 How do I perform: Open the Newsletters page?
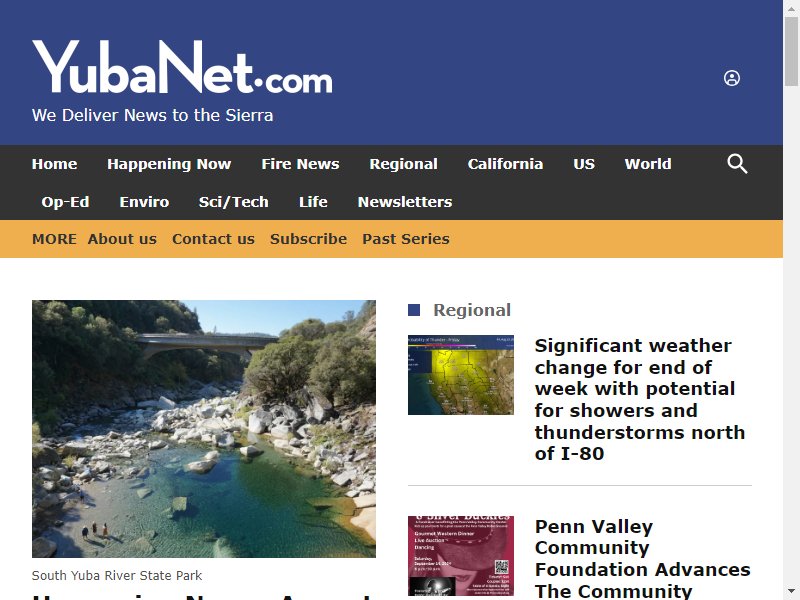(x=405, y=202)
